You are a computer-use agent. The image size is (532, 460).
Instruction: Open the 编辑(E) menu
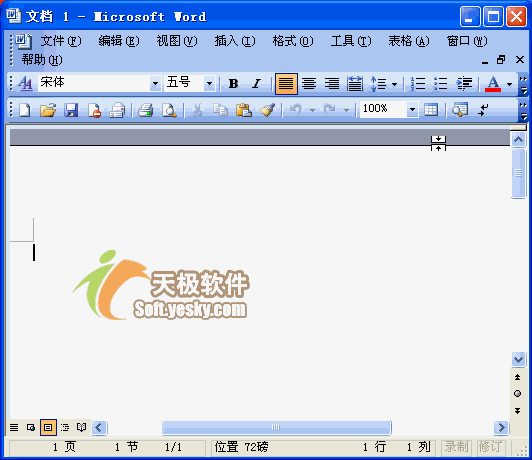pyautogui.click(x=119, y=41)
